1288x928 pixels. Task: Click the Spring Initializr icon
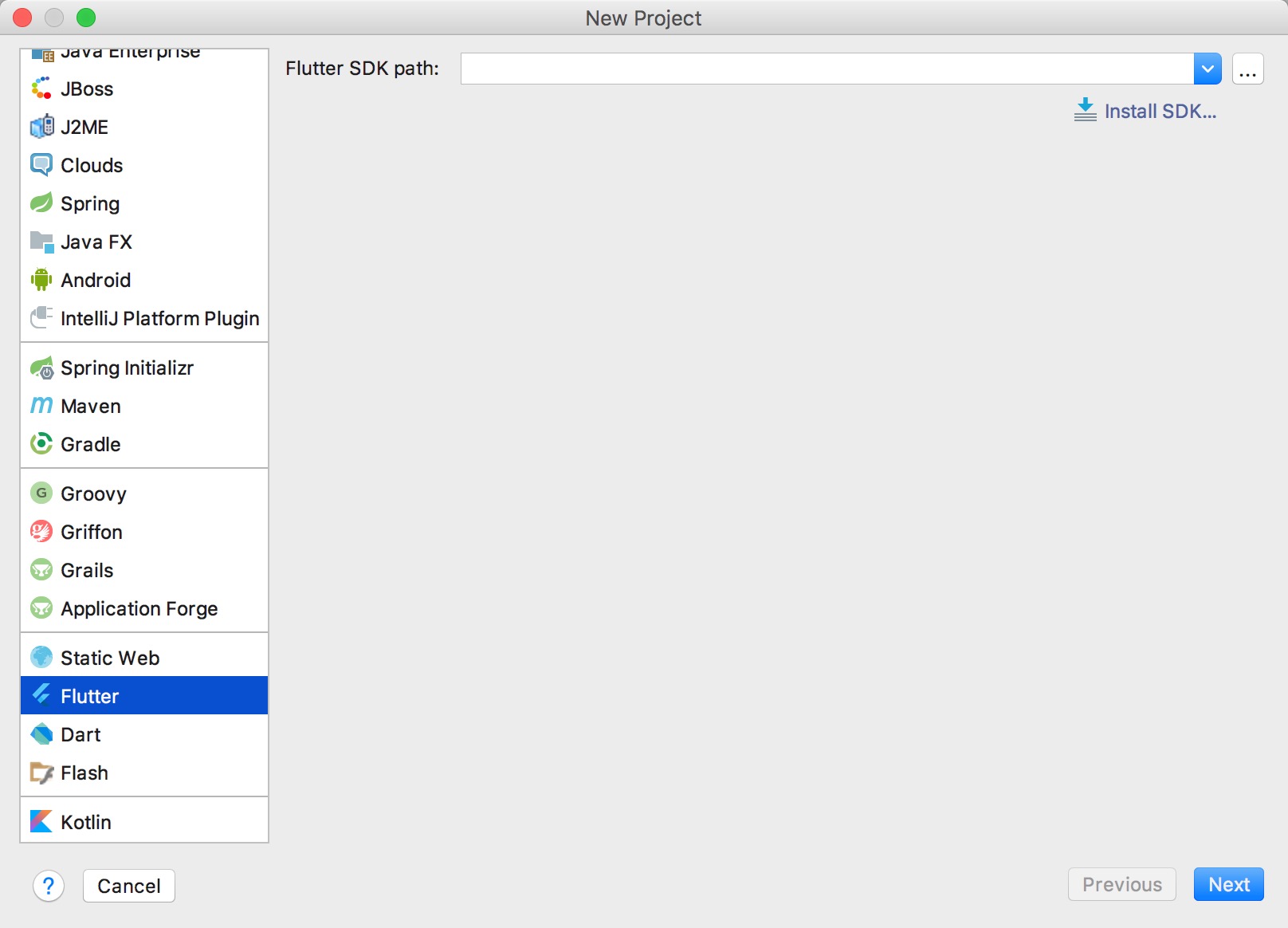tap(41, 368)
